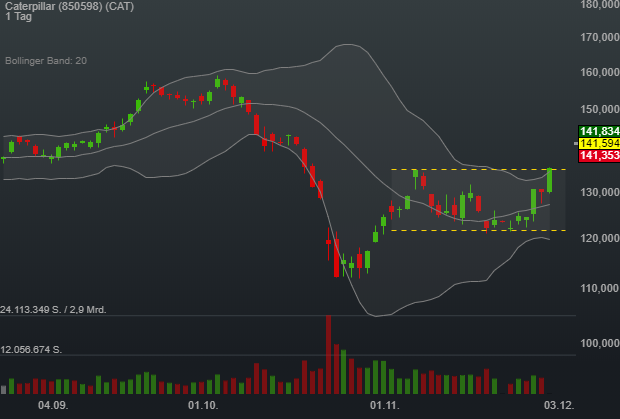Click the last green candlestick at the upper yellow line
The height and width of the screenshot is (419, 620).
click(x=550, y=180)
